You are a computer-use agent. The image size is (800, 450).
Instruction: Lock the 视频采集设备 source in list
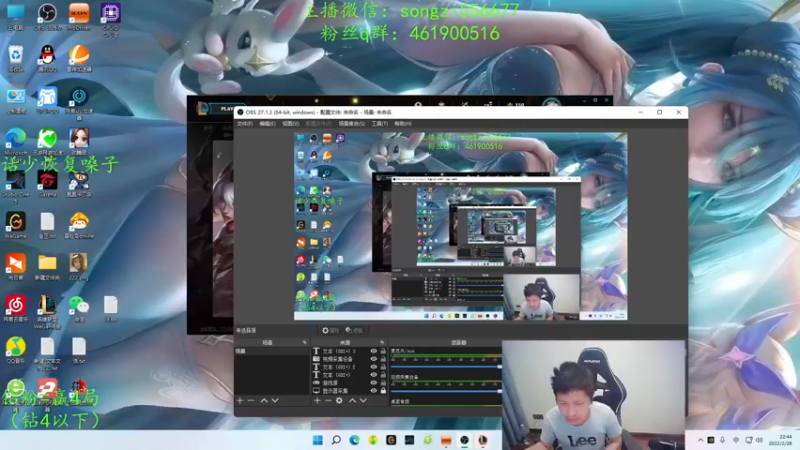coord(383,359)
